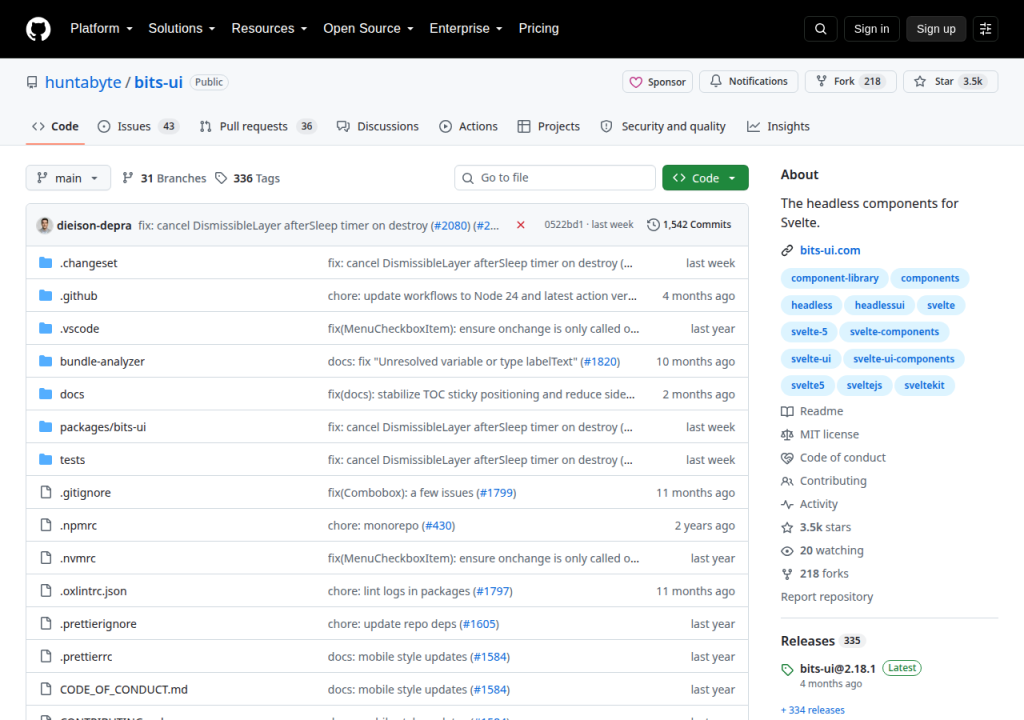Viewport: 1024px width, 720px height.
Task: Go to Pricing page
Action: [538, 29]
